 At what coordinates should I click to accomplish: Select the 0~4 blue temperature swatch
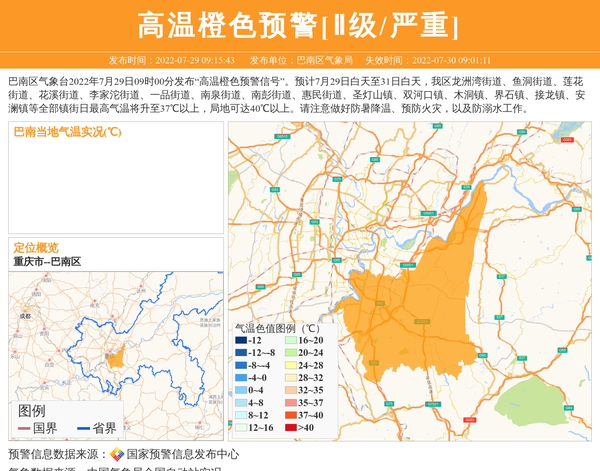(x=240, y=391)
